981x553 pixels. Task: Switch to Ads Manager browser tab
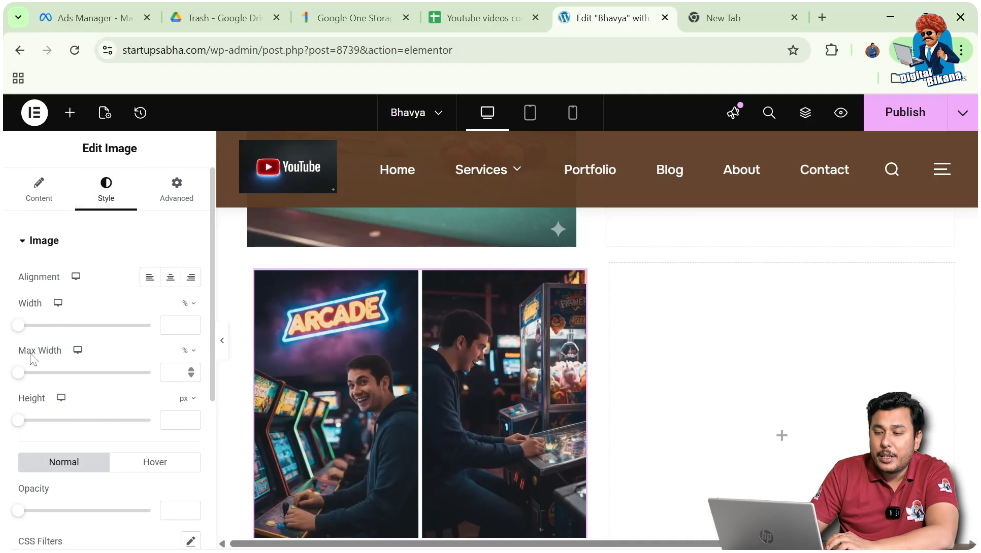94,18
